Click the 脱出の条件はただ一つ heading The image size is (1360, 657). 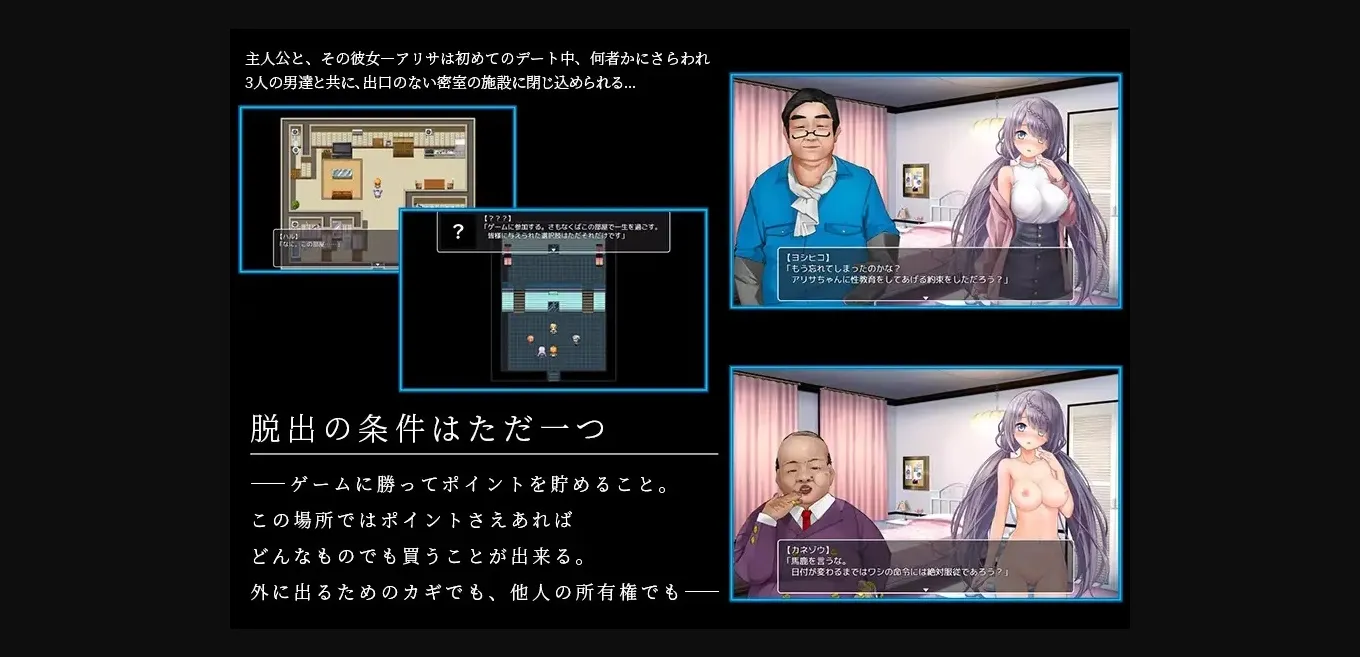click(x=428, y=430)
